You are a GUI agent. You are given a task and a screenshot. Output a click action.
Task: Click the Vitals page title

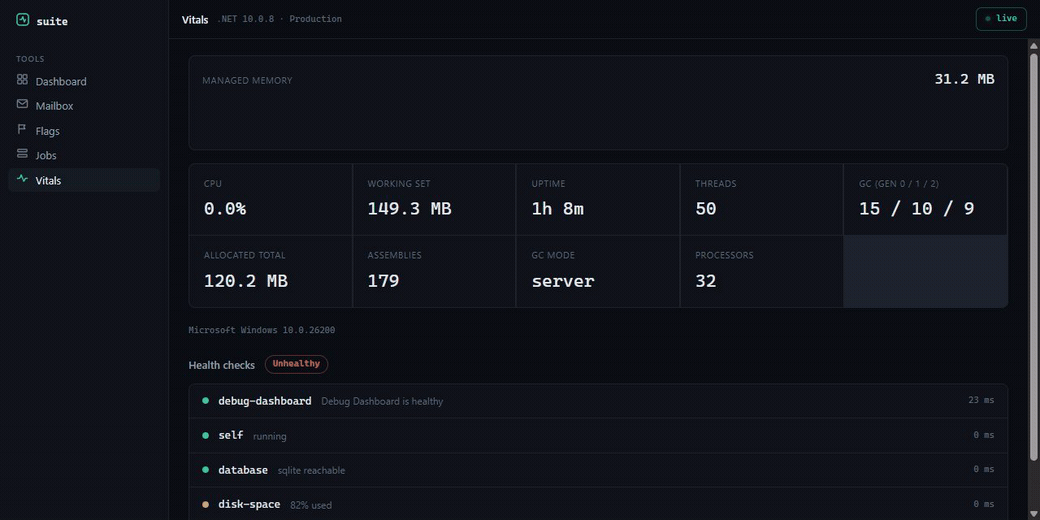[195, 19]
